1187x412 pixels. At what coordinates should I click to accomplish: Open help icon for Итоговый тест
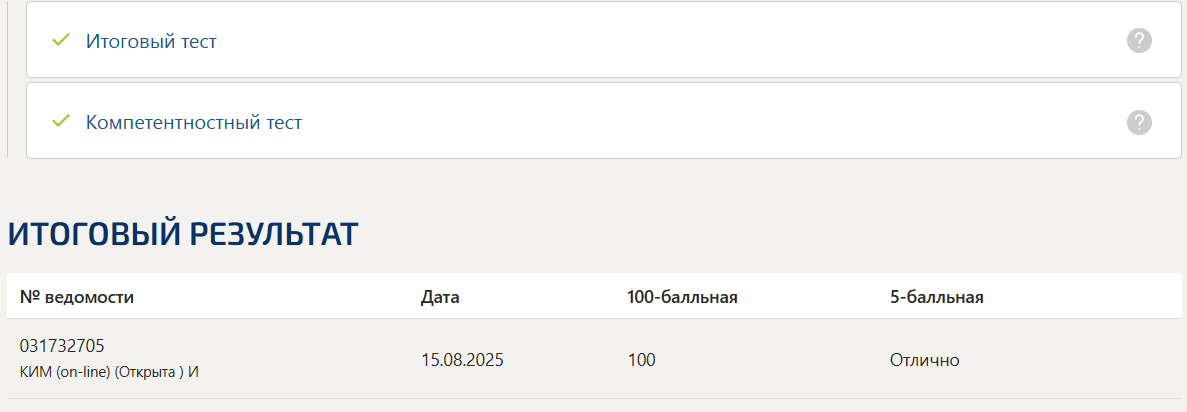point(1139,41)
